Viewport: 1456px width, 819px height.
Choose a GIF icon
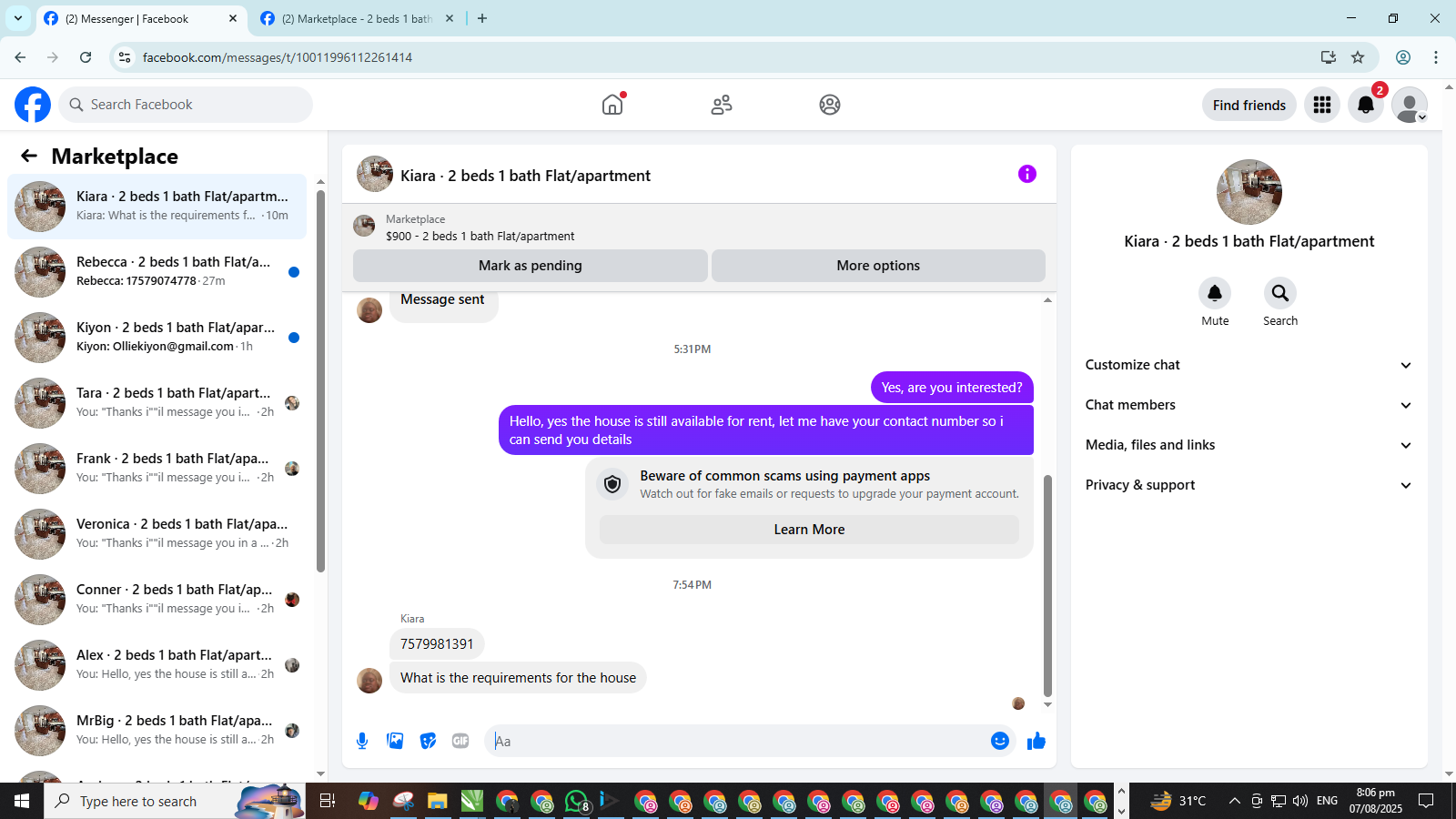coord(460,741)
